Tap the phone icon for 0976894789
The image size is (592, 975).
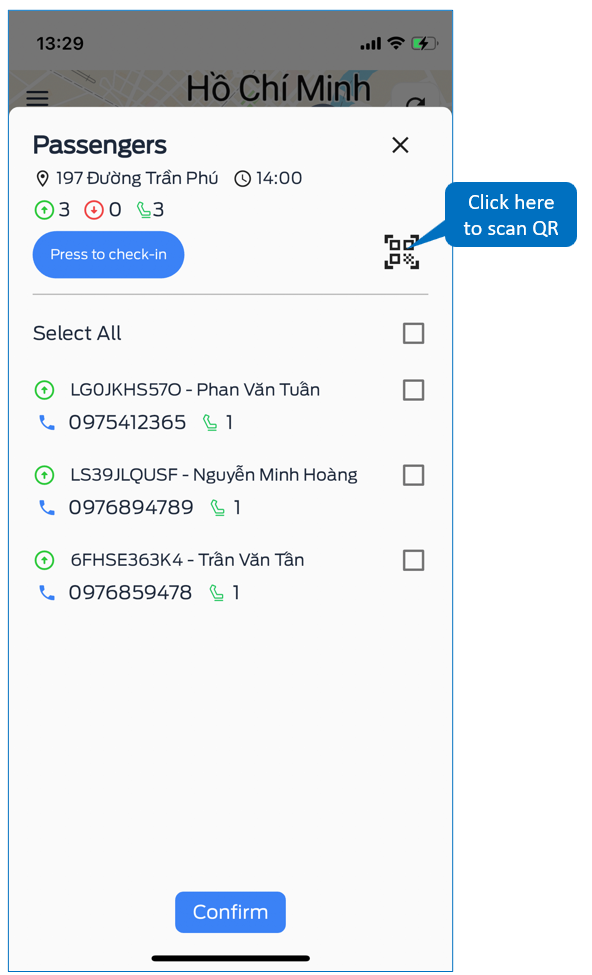pyautogui.click(x=47, y=508)
